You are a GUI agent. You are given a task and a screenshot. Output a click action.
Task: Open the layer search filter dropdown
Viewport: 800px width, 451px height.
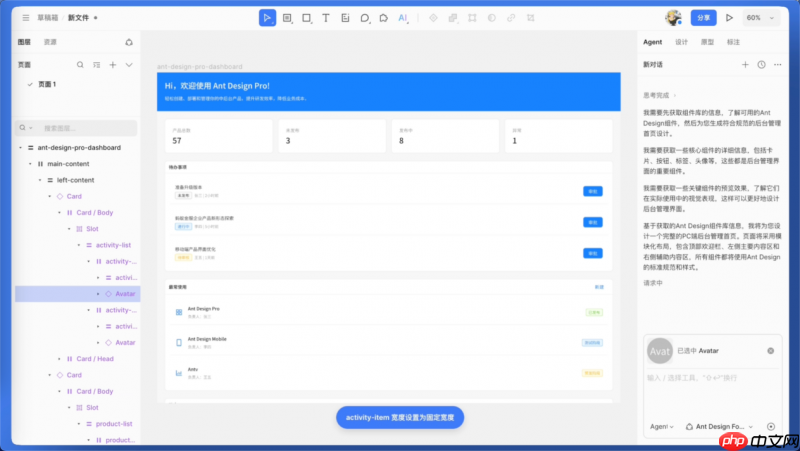click(x=26, y=128)
